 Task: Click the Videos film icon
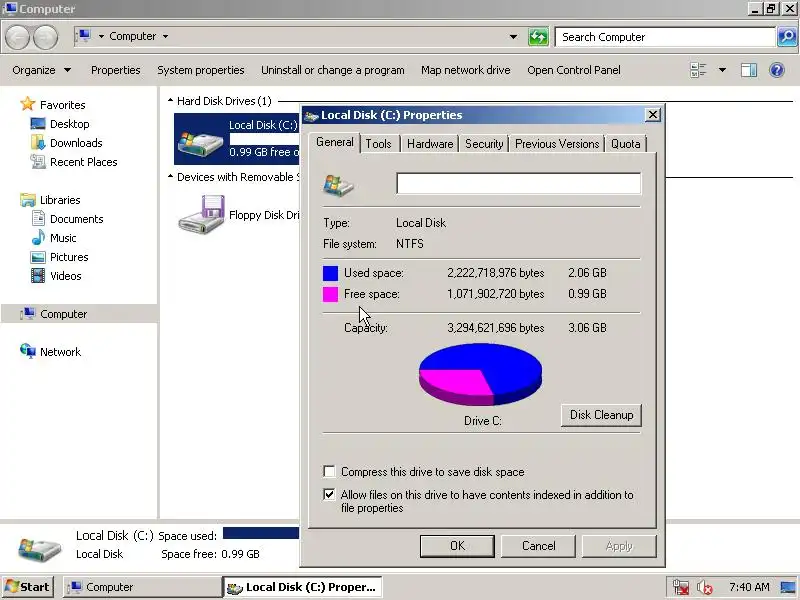tap(38, 276)
